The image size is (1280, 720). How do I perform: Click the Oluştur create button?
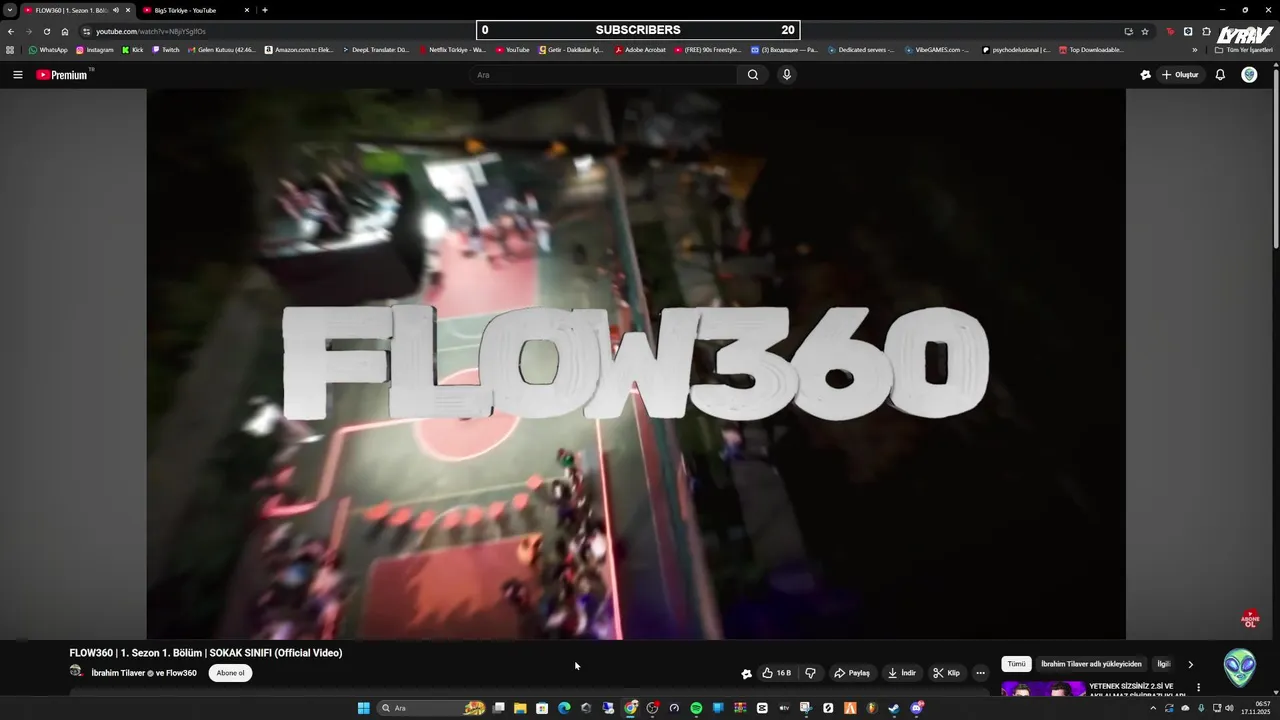tap(1180, 75)
